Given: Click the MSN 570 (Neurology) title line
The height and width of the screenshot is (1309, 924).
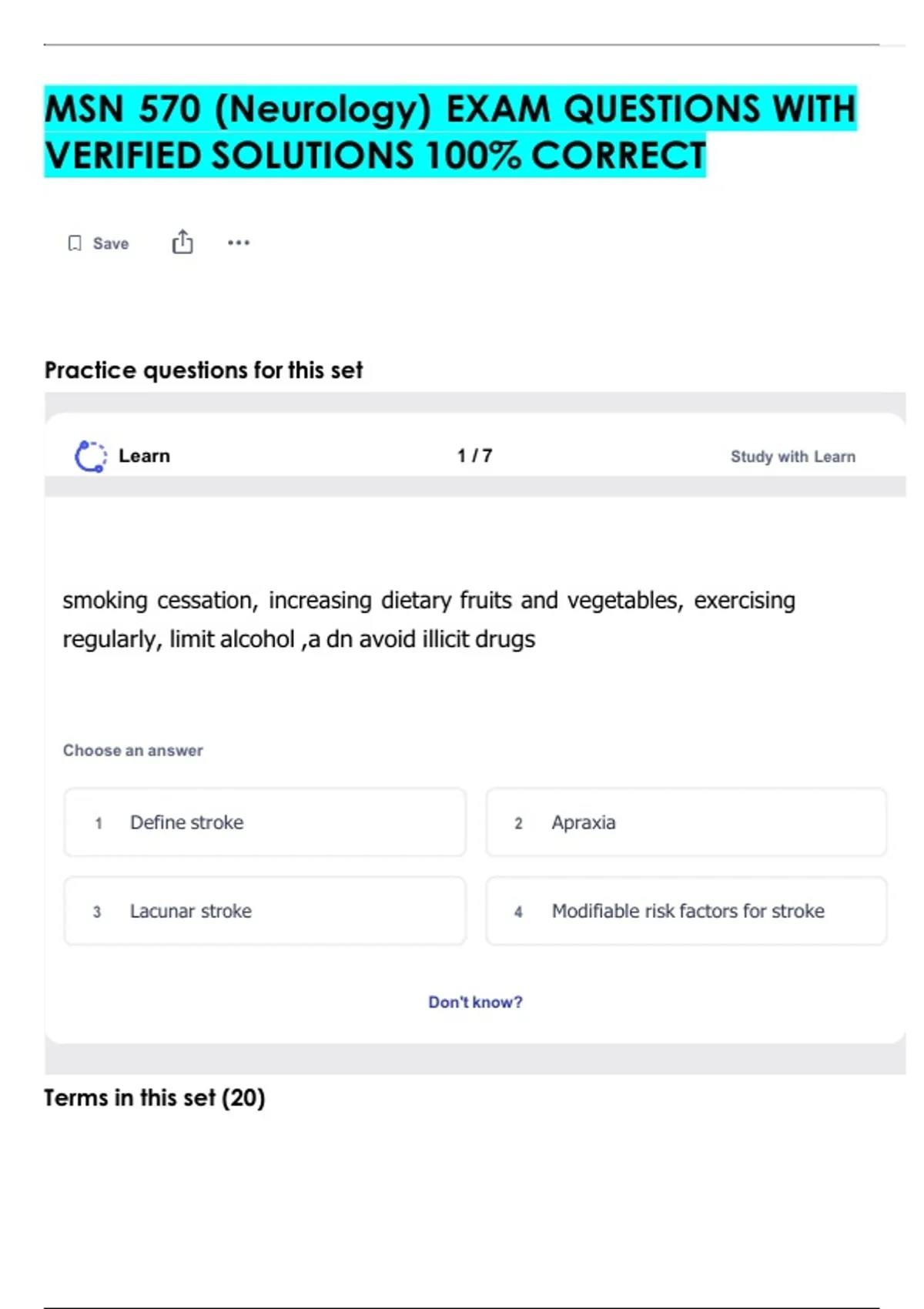Looking at the screenshot, I should 450,109.
